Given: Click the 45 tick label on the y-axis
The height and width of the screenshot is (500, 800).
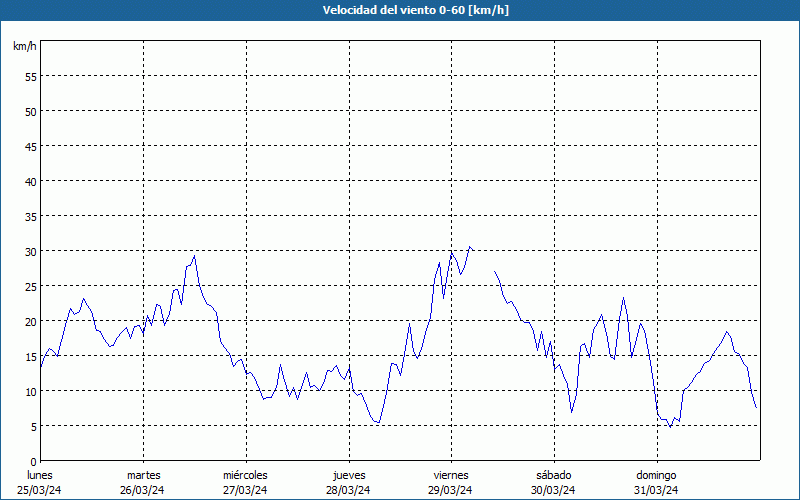Looking at the screenshot, I should (x=31, y=146).
